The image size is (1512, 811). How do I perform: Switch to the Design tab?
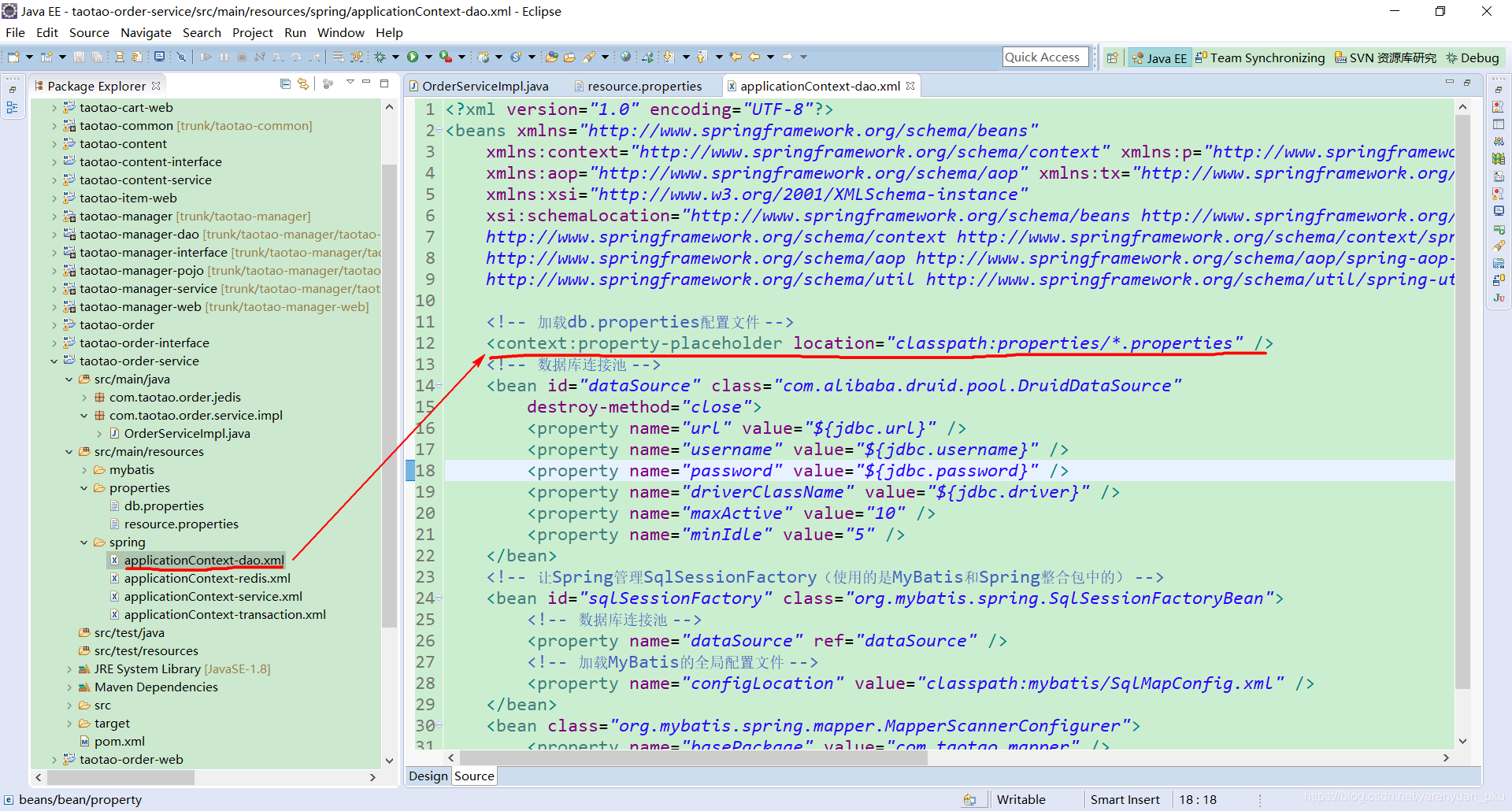pyautogui.click(x=428, y=776)
